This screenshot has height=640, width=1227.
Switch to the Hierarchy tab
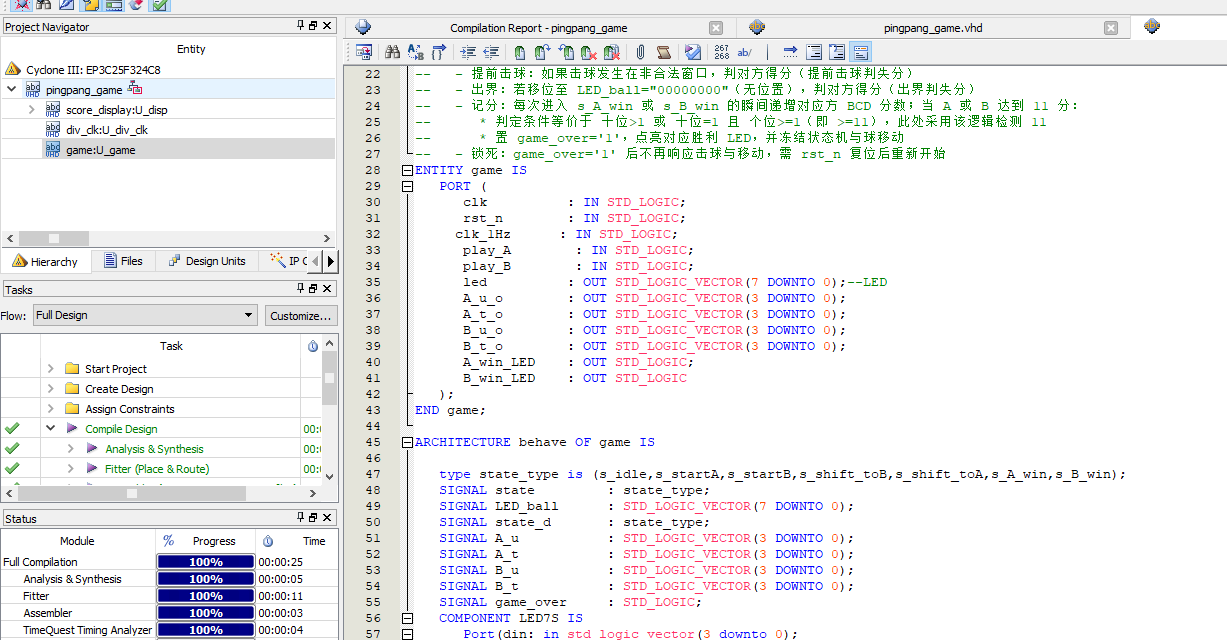click(x=46, y=261)
